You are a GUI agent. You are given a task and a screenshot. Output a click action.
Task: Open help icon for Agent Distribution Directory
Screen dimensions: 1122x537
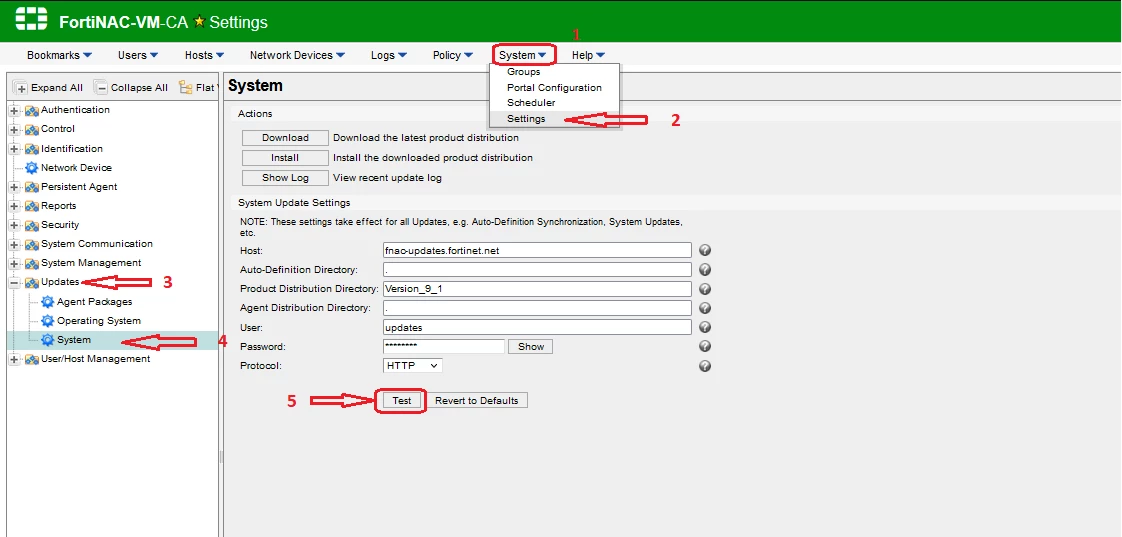click(x=705, y=309)
